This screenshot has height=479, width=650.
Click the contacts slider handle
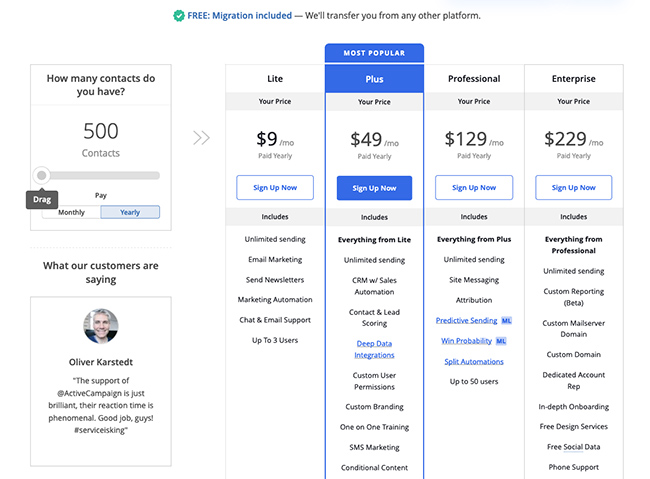coord(42,175)
